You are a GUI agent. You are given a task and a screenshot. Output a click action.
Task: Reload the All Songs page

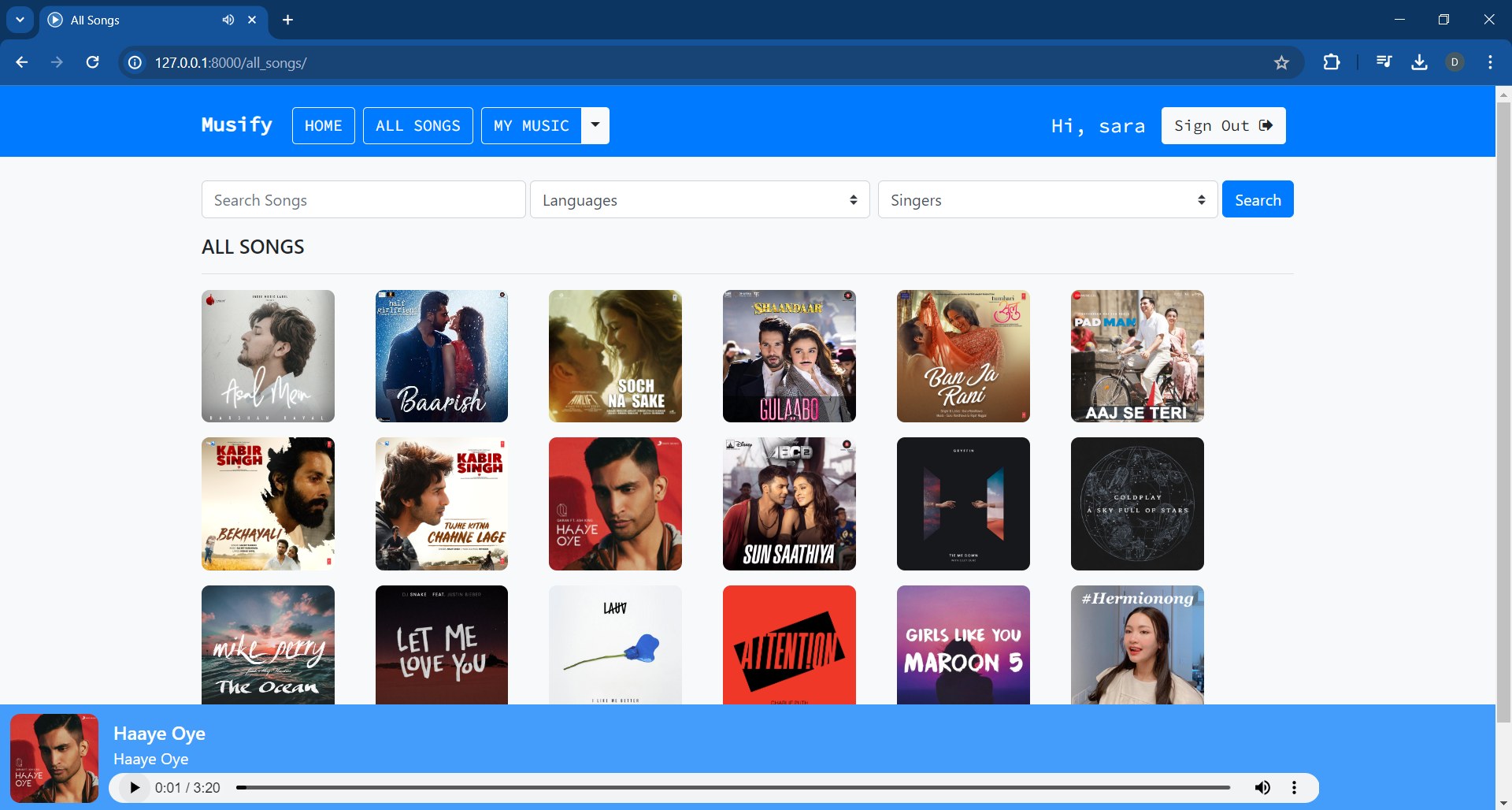(93, 62)
